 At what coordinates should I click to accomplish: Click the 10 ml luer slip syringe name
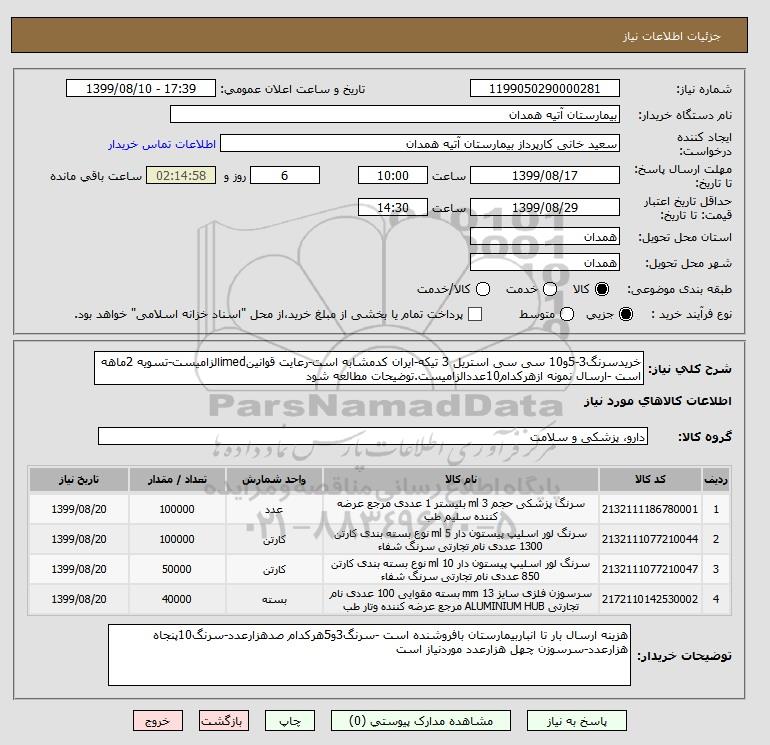461,570
